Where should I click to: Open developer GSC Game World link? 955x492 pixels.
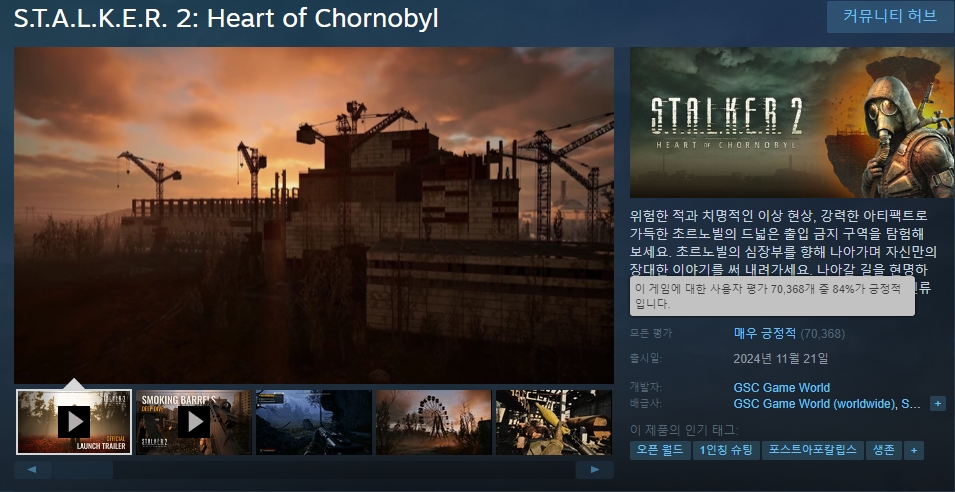pyautogui.click(x=781, y=388)
